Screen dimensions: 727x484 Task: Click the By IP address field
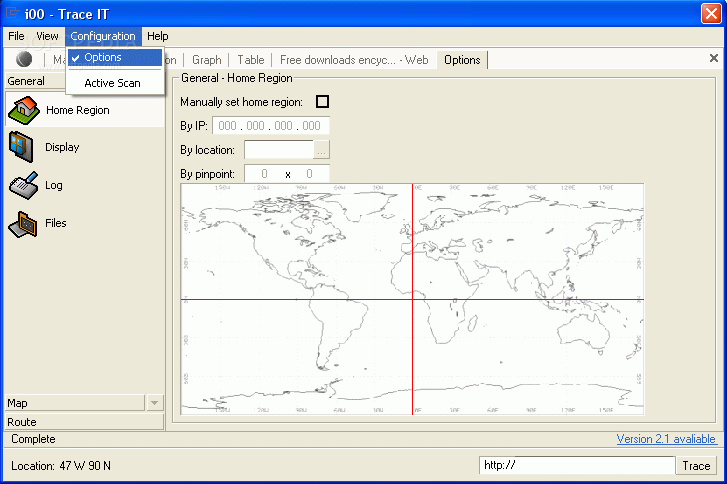coord(271,126)
